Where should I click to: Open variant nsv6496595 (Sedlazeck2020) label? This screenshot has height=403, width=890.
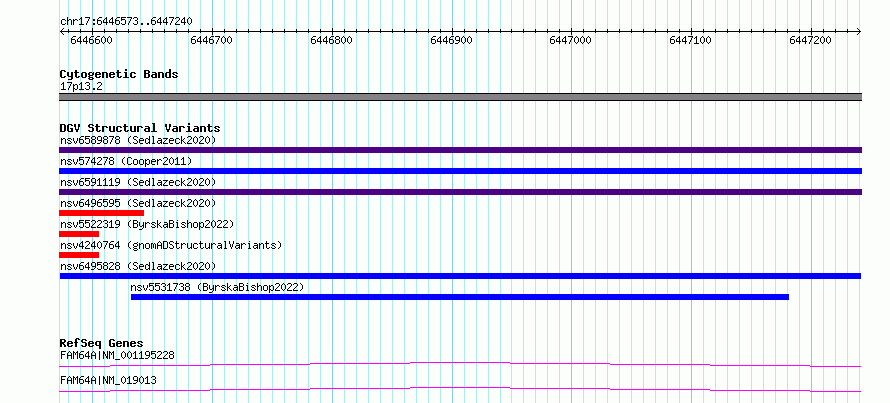coord(138,203)
